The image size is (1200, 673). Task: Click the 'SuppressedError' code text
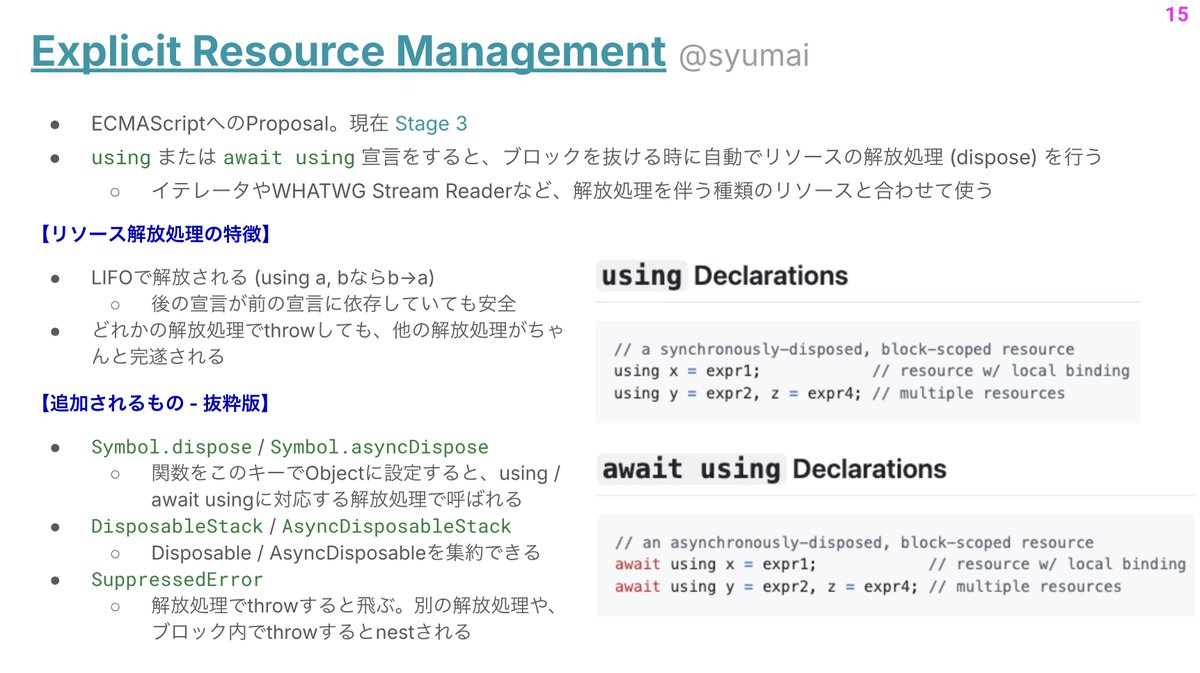coord(177,580)
